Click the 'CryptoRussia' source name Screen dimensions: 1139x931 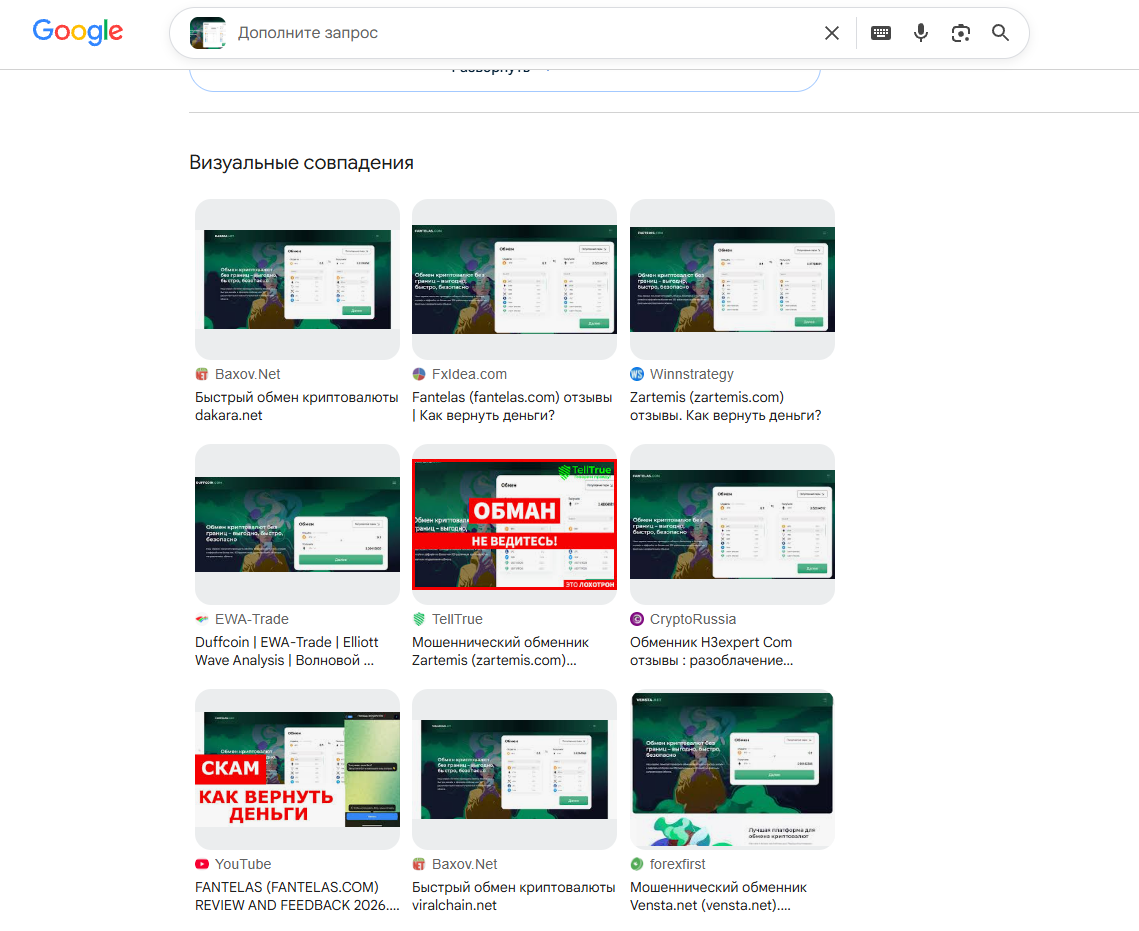point(693,619)
